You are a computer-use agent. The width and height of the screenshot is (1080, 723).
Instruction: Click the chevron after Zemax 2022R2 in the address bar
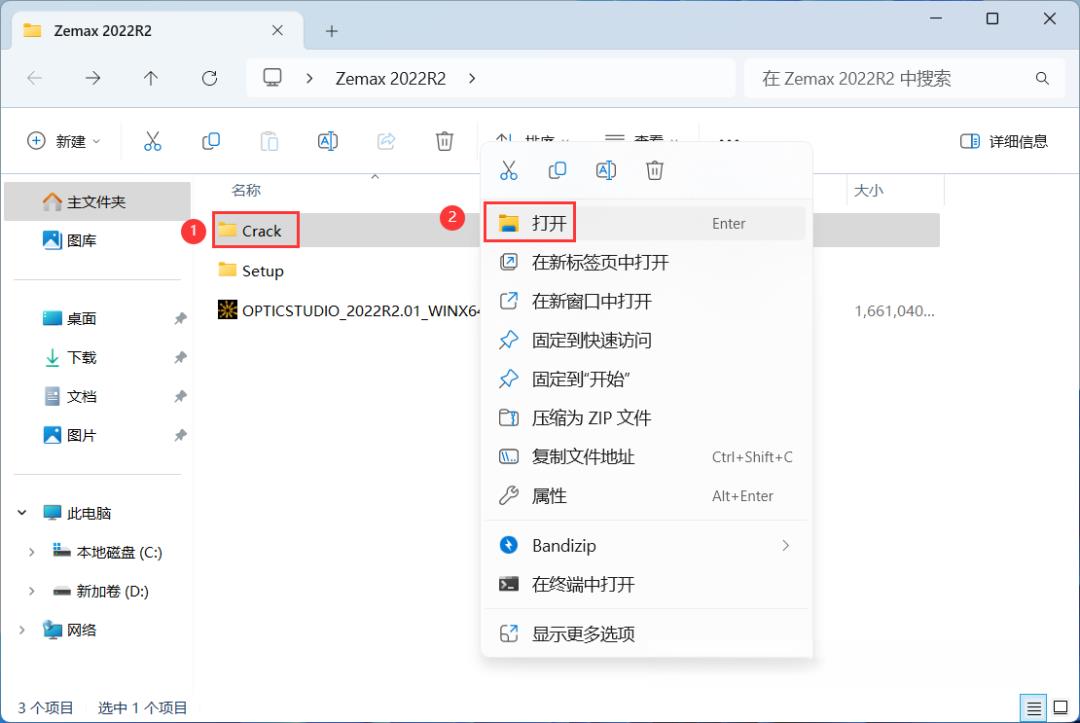[x=472, y=78]
